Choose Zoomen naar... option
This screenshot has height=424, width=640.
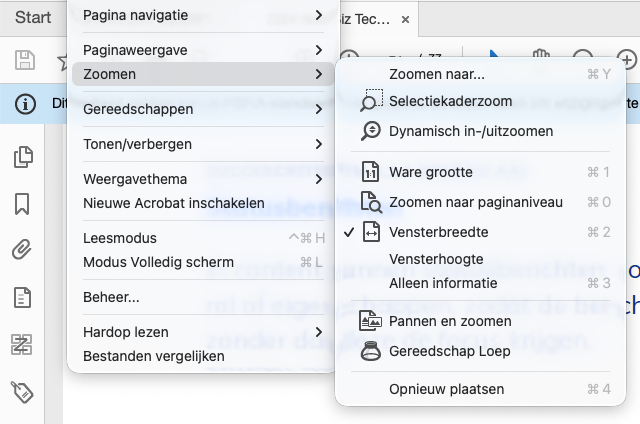click(480, 74)
